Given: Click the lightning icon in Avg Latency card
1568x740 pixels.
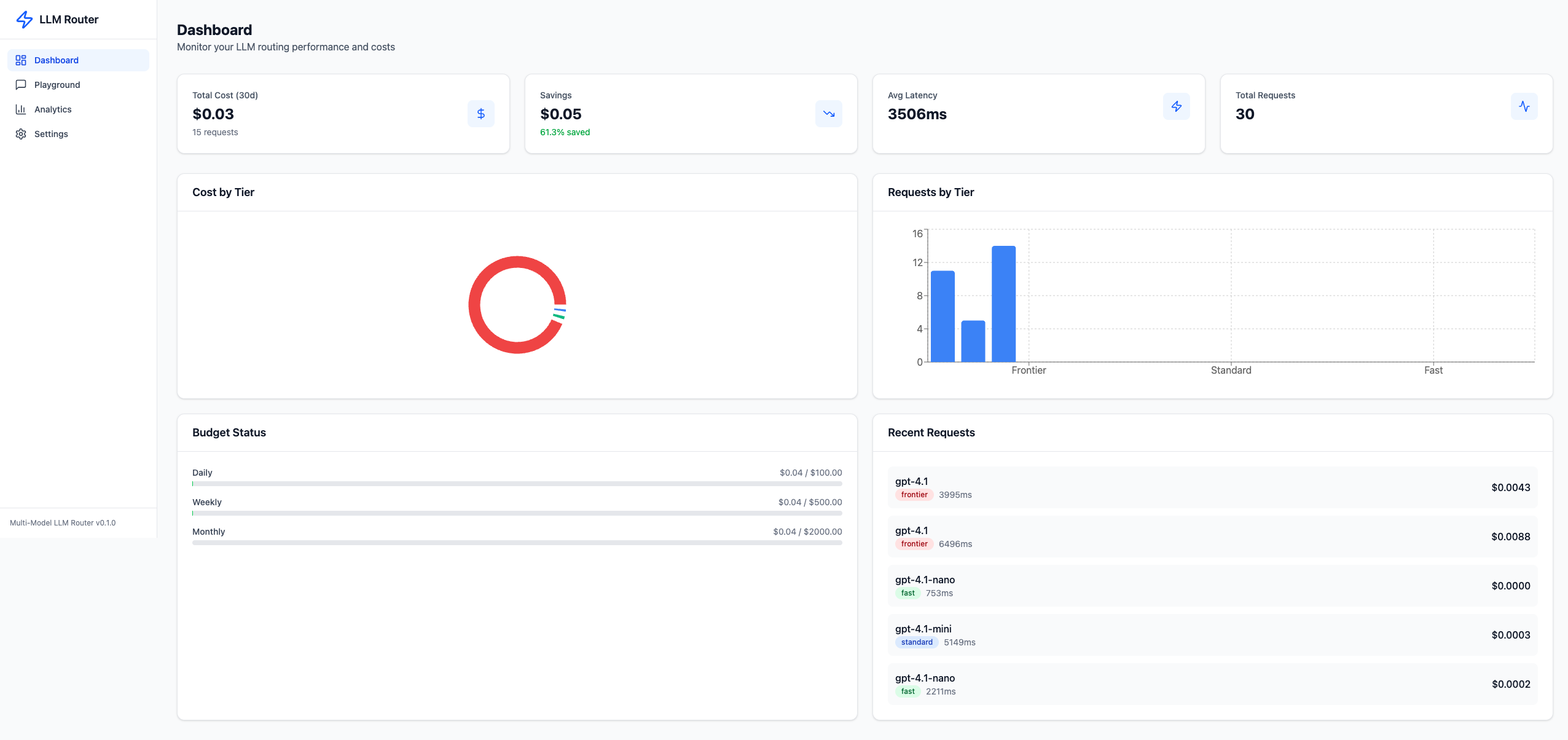Looking at the screenshot, I should (x=1177, y=106).
